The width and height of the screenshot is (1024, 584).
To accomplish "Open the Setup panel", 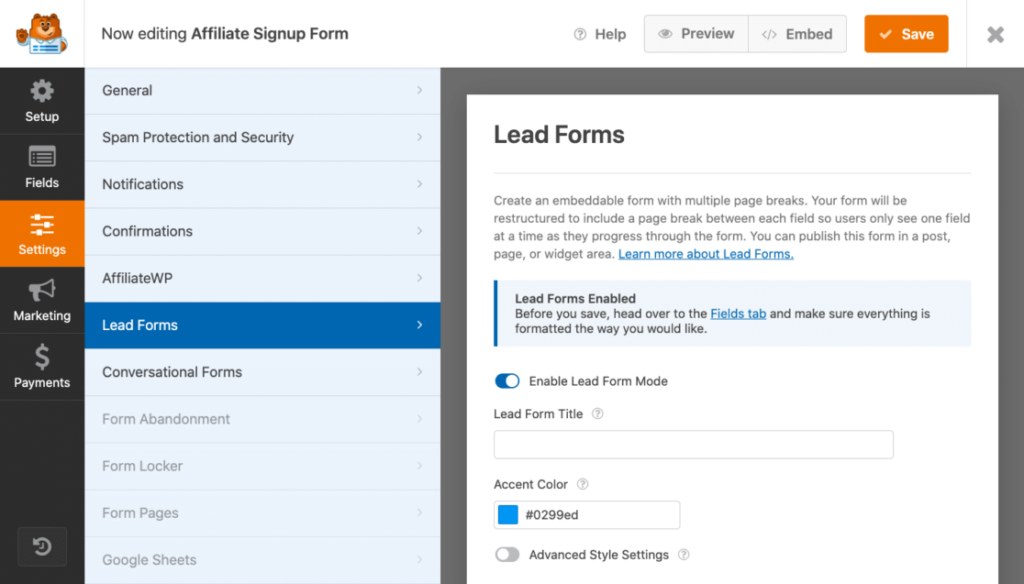I will click(42, 100).
